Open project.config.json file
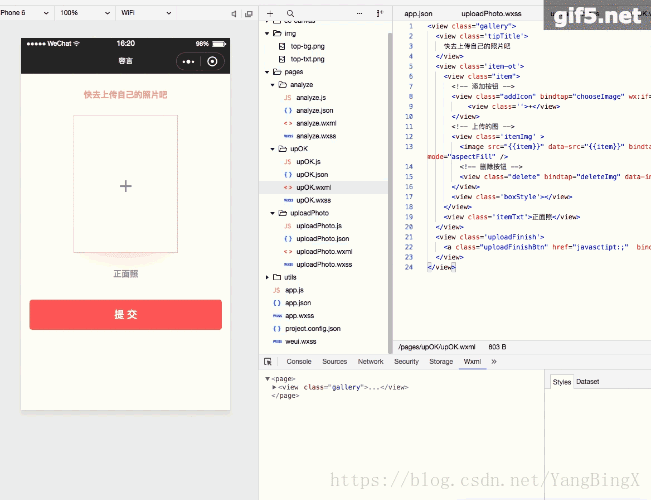The height and width of the screenshot is (500, 651). pyautogui.click(x=313, y=328)
